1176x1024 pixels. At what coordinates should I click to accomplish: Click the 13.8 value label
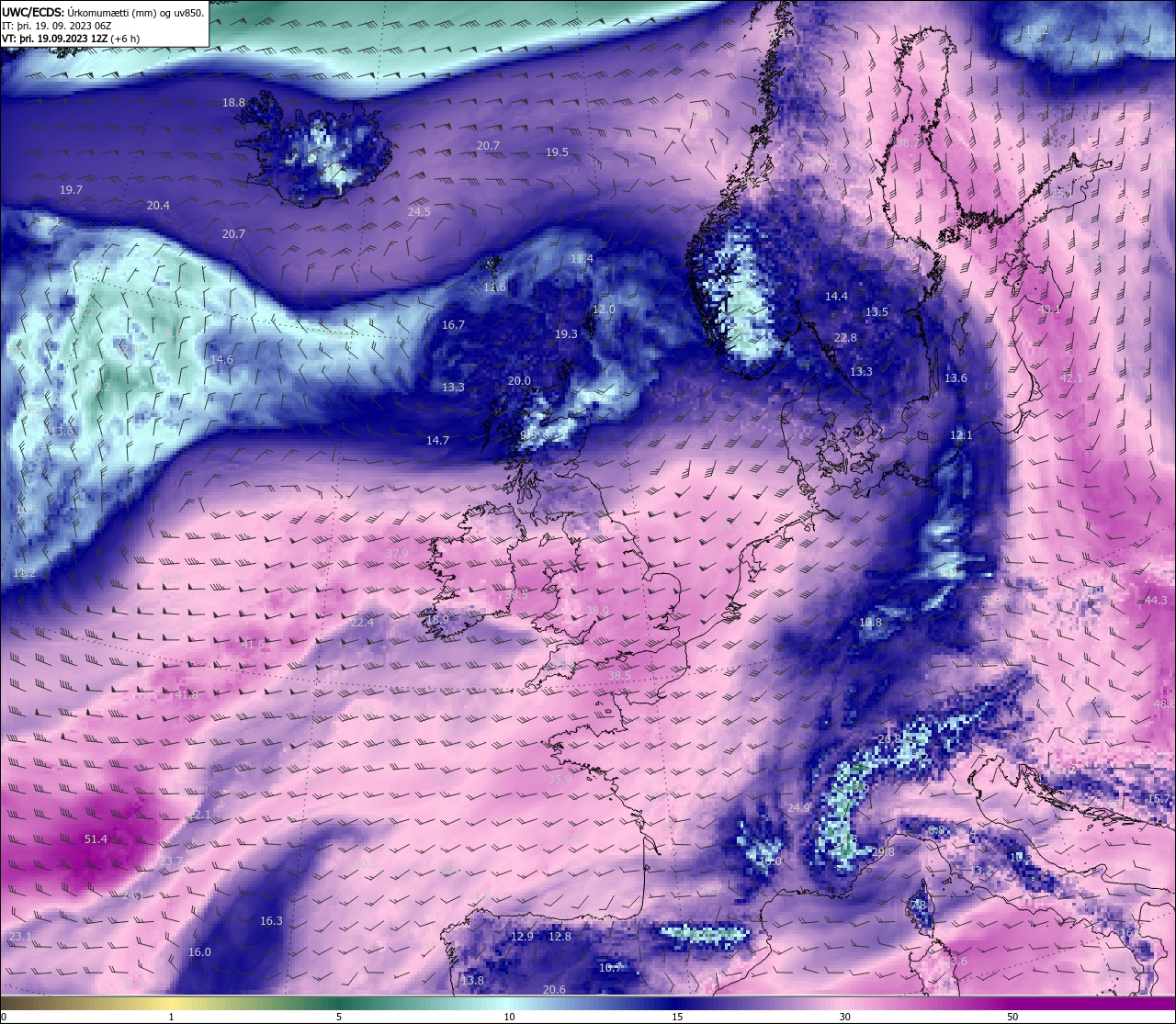472,981
